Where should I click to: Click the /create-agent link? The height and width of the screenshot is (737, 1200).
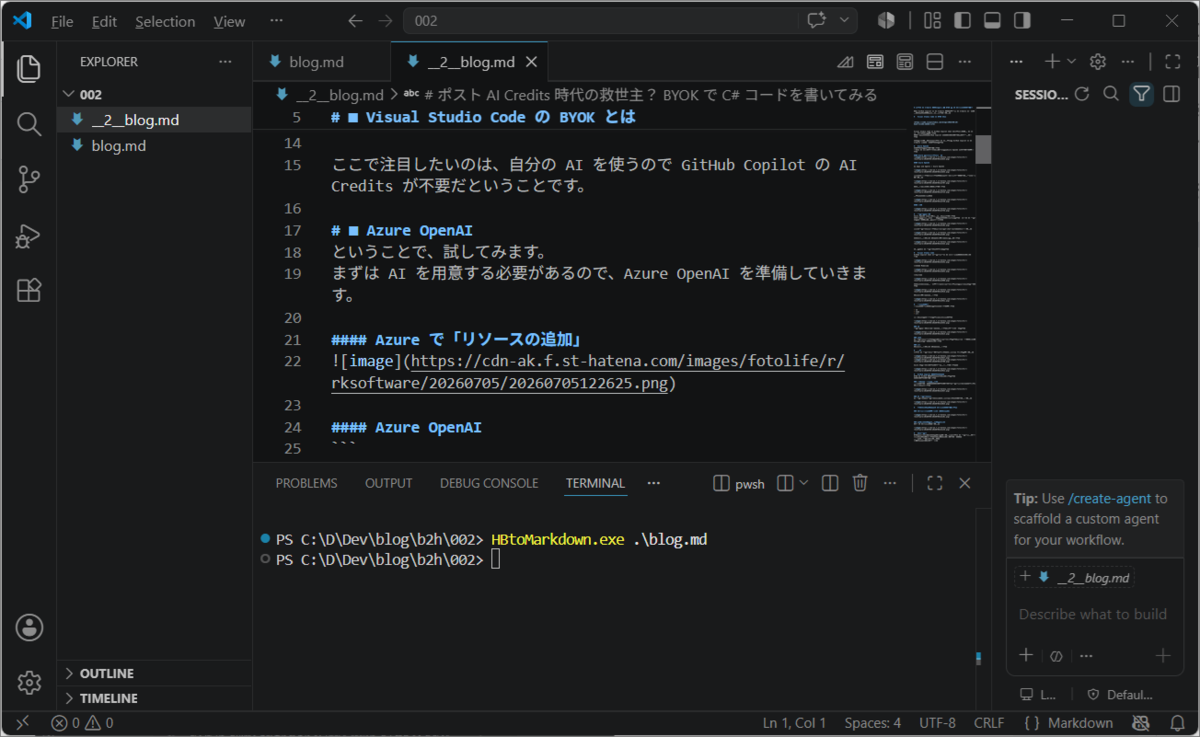point(1110,498)
